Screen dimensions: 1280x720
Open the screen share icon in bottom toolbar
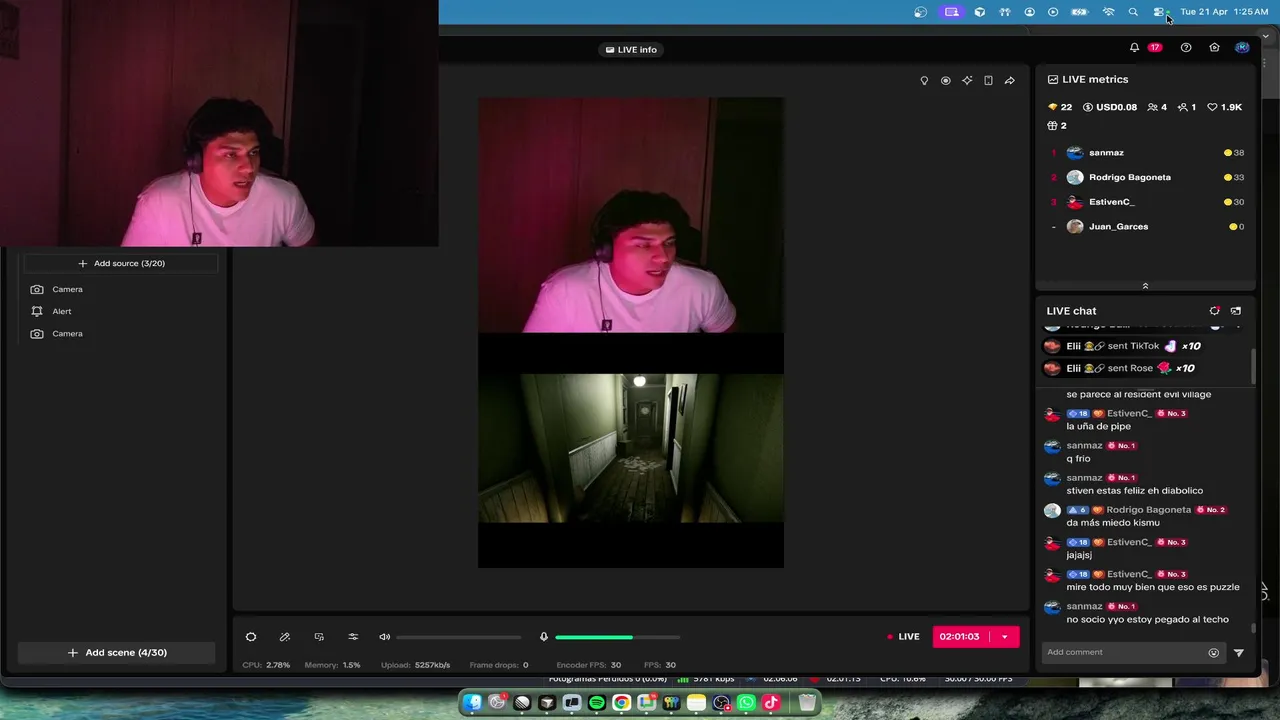coord(319,637)
